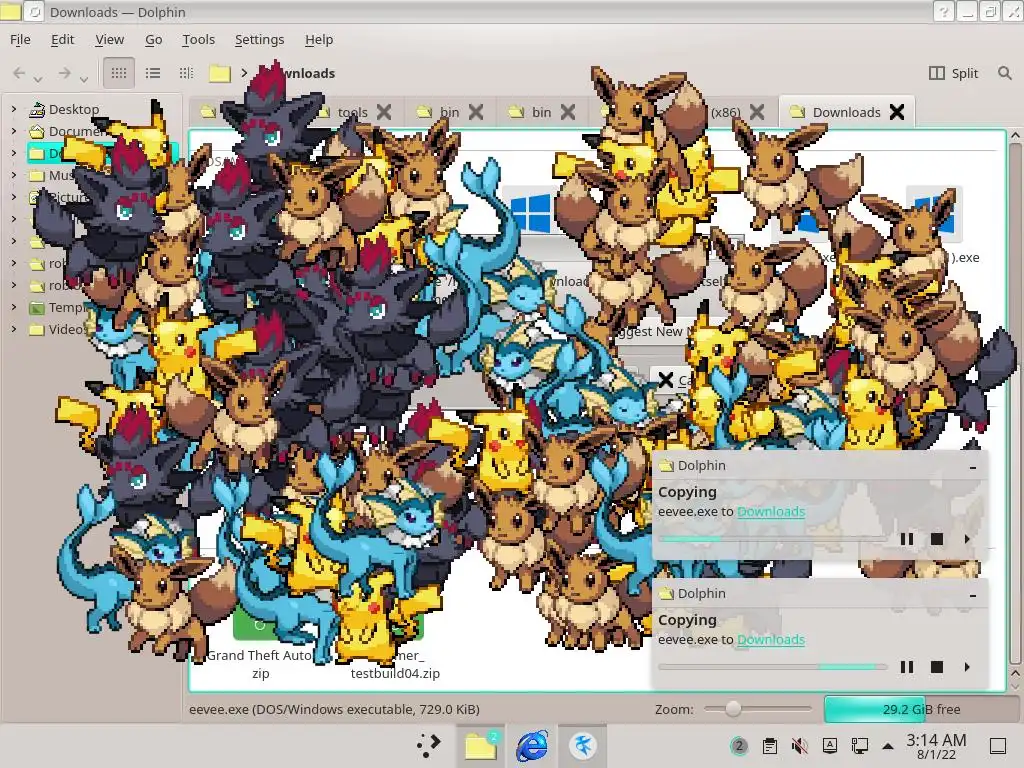
Task: Open the breadcrumb chevron before Downloads
Action: tap(244, 72)
